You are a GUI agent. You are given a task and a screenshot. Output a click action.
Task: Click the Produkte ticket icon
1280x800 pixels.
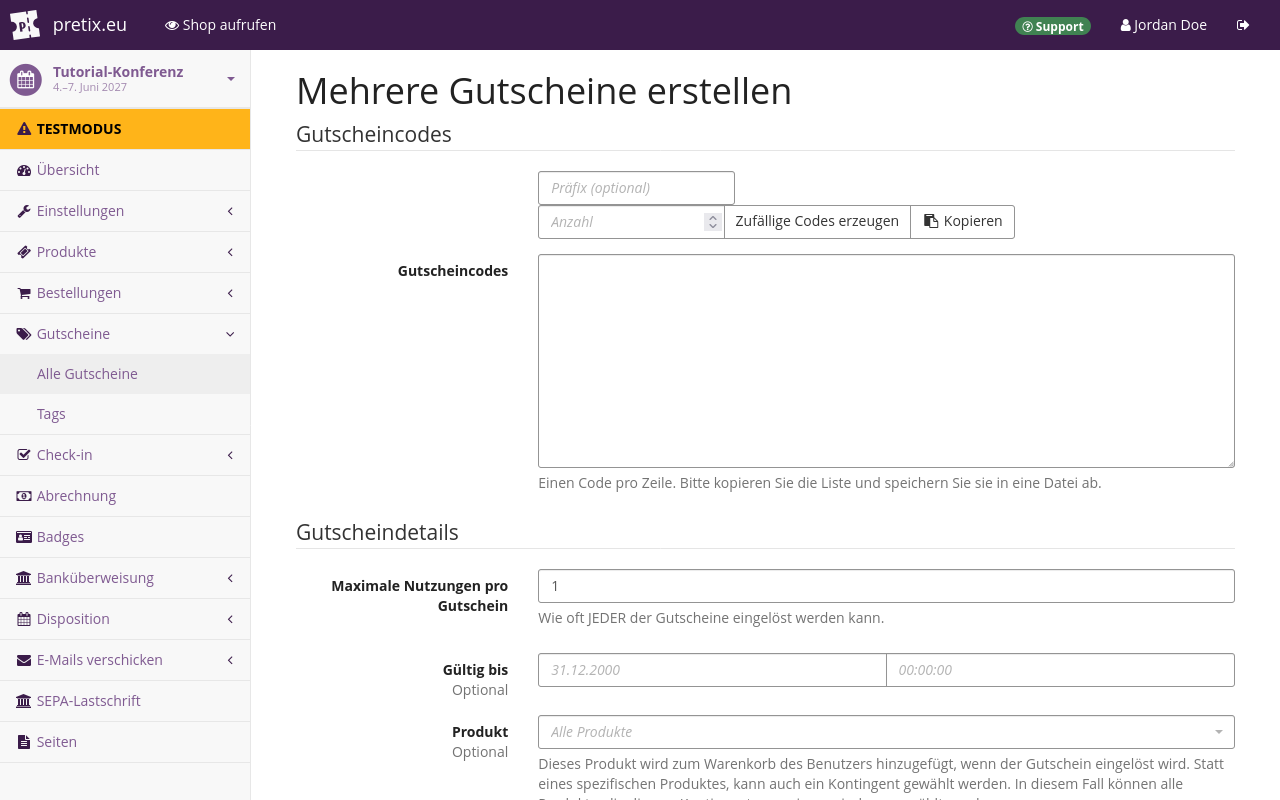point(24,252)
